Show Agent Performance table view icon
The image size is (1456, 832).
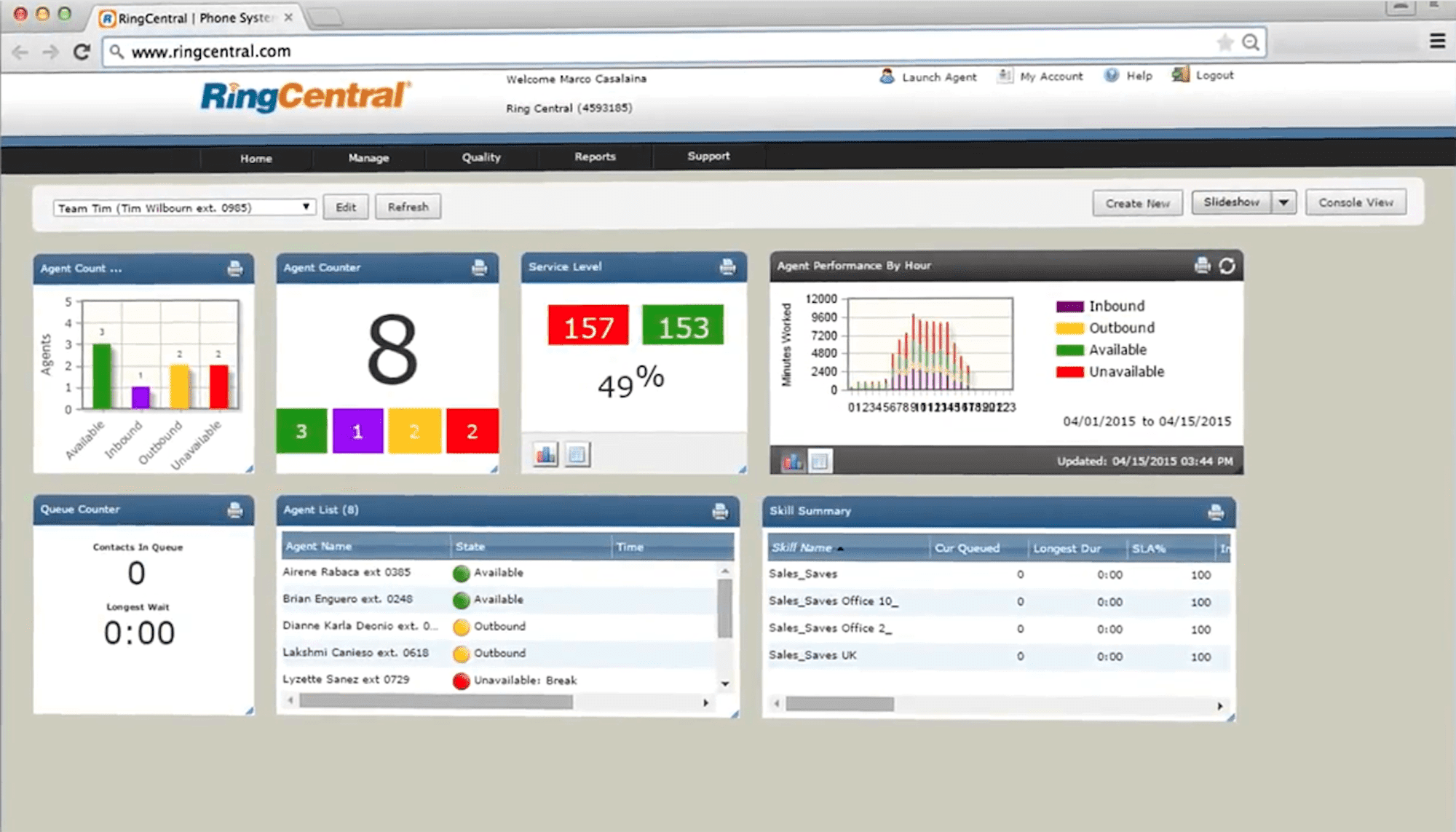point(820,461)
